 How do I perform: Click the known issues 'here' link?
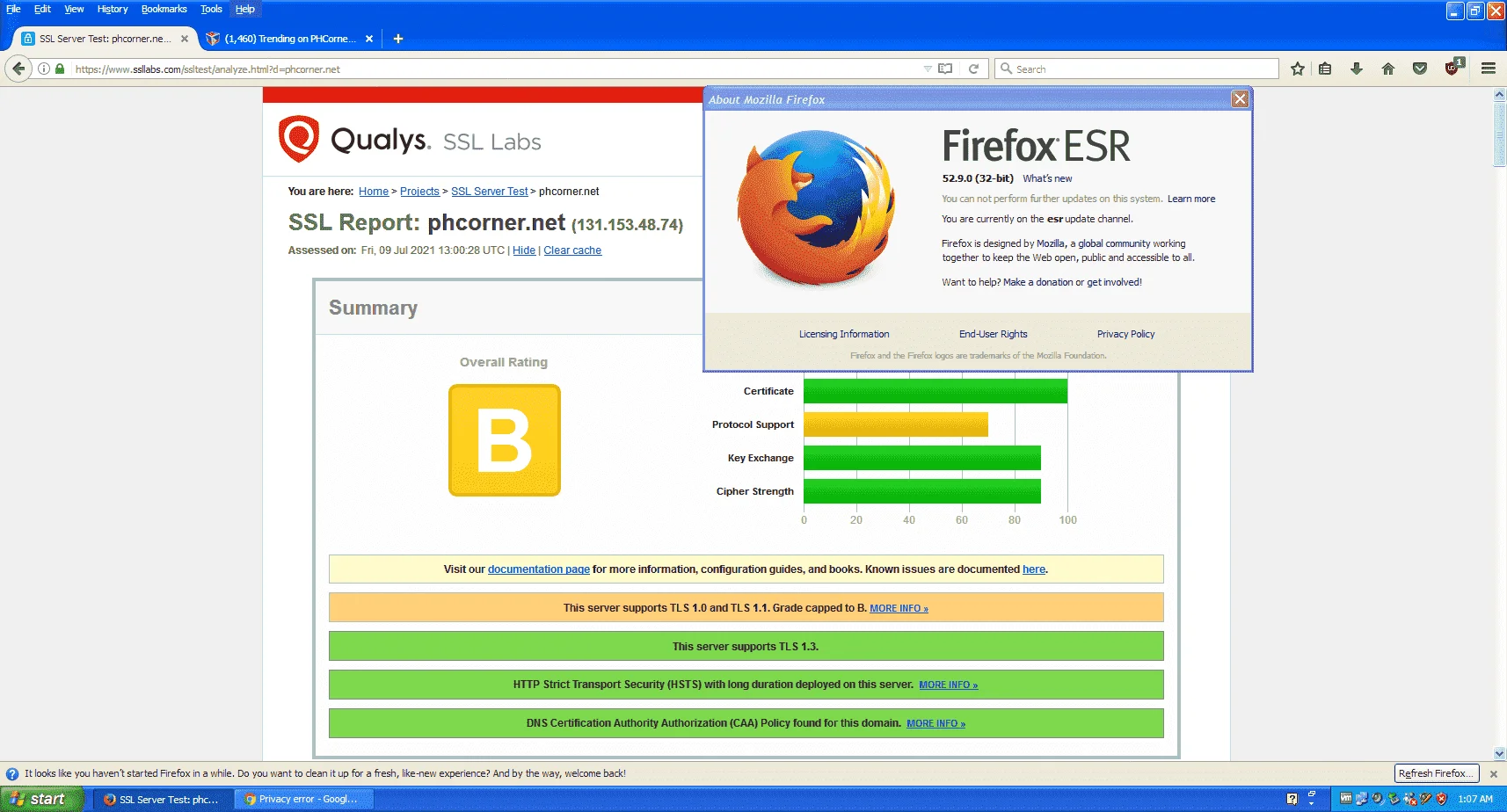(1034, 569)
